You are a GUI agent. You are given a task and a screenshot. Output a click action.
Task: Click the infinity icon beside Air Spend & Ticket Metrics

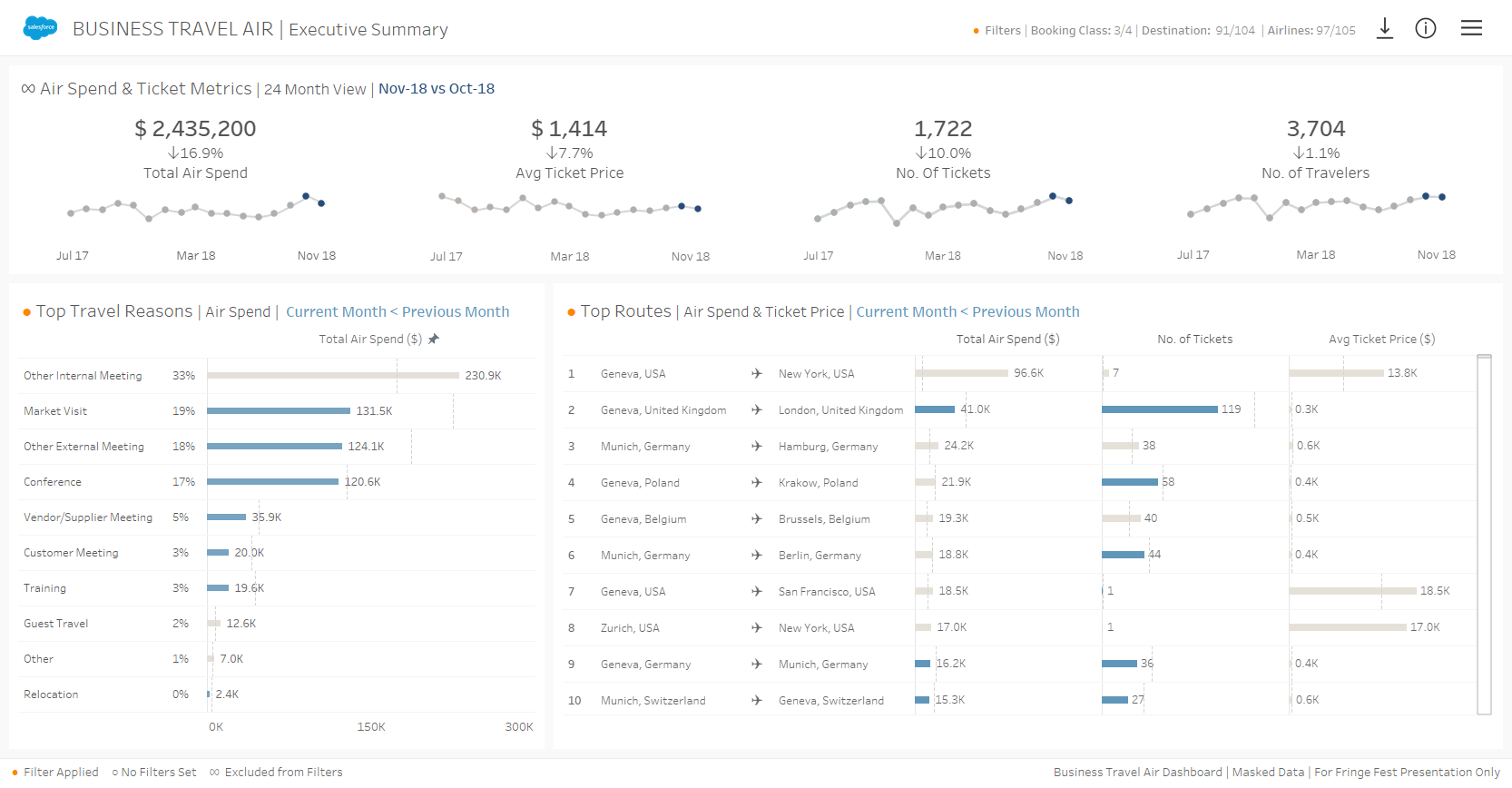point(28,88)
